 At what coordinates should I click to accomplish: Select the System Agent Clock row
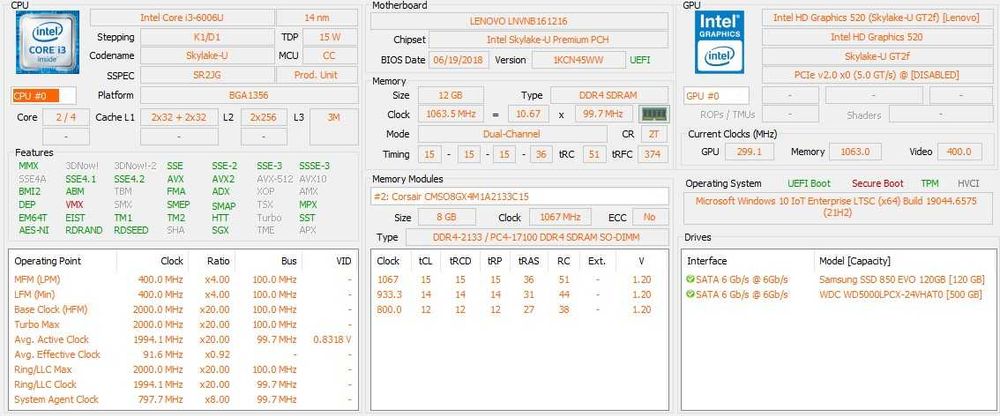(183, 399)
